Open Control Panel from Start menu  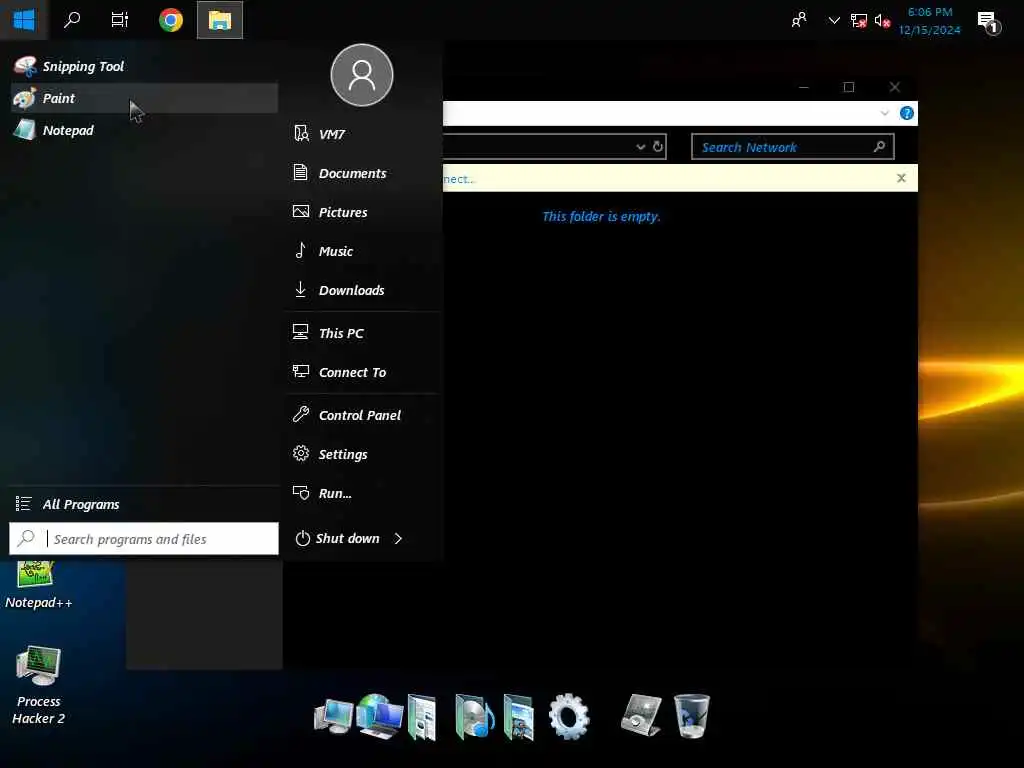point(363,415)
